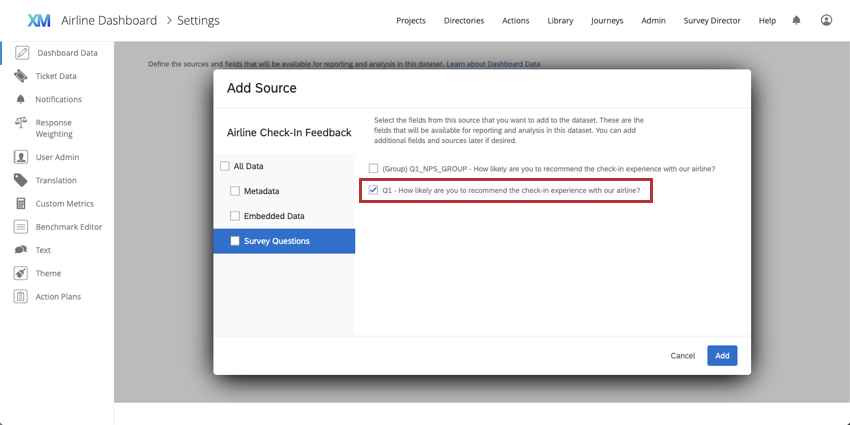
Task: Click the Add button
Action: pyautogui.click(x=722, y=356)
